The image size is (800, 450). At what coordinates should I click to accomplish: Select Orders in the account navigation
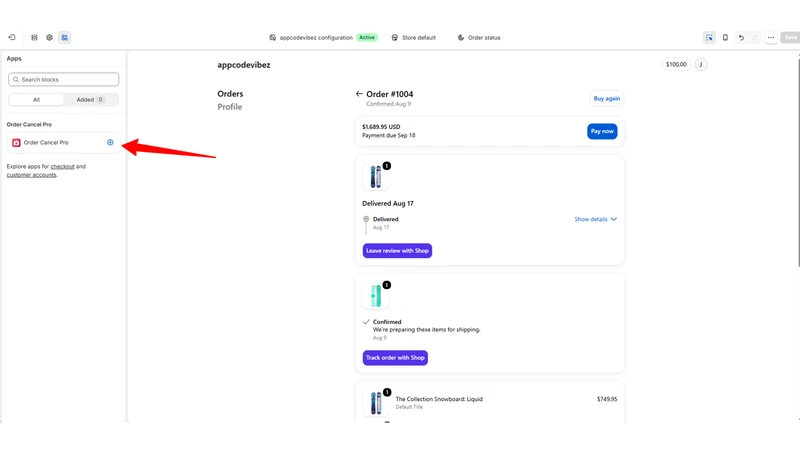click(x=230, y=94)
